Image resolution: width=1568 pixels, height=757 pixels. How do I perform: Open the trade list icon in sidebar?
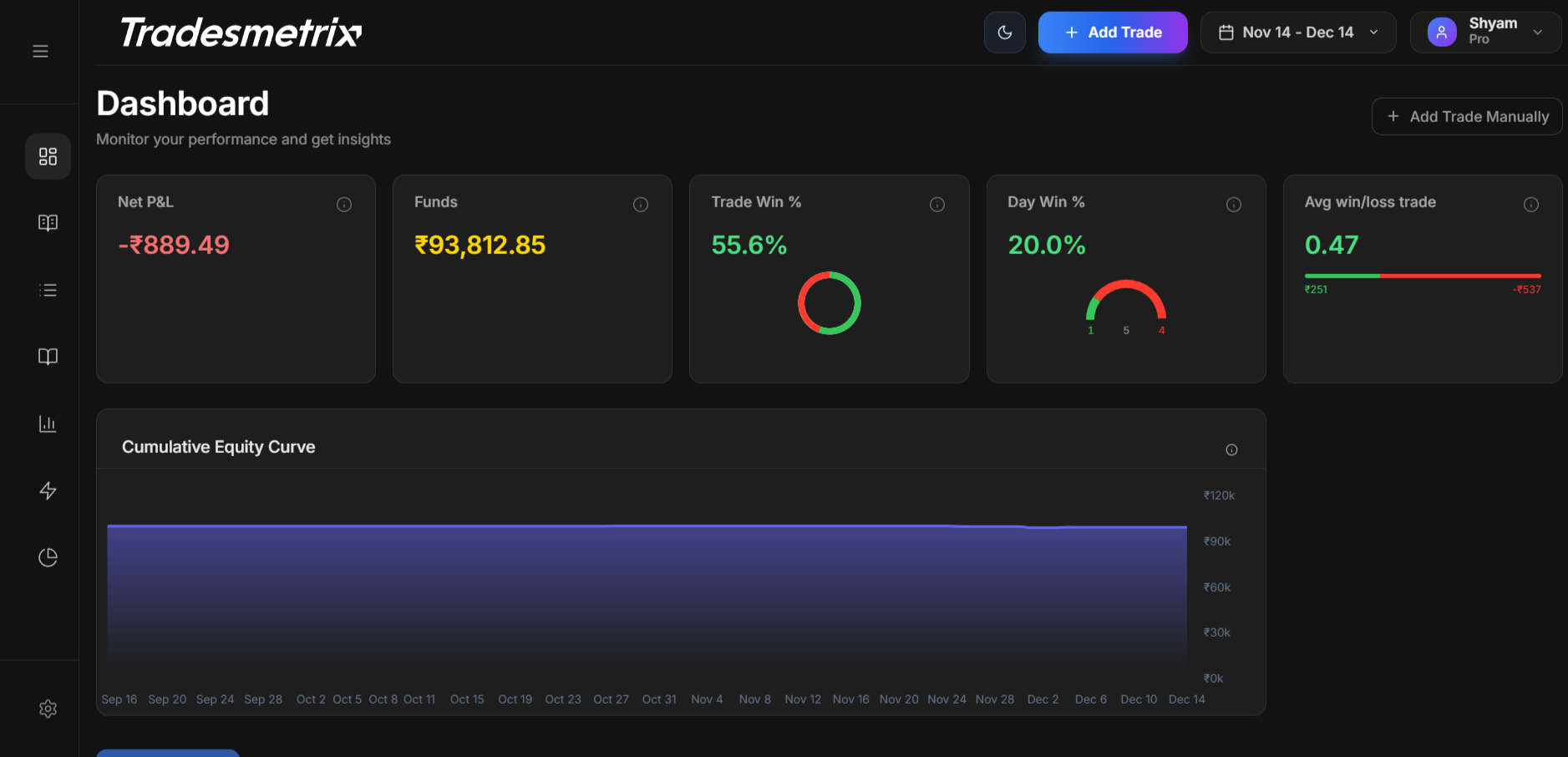point(48,290)
